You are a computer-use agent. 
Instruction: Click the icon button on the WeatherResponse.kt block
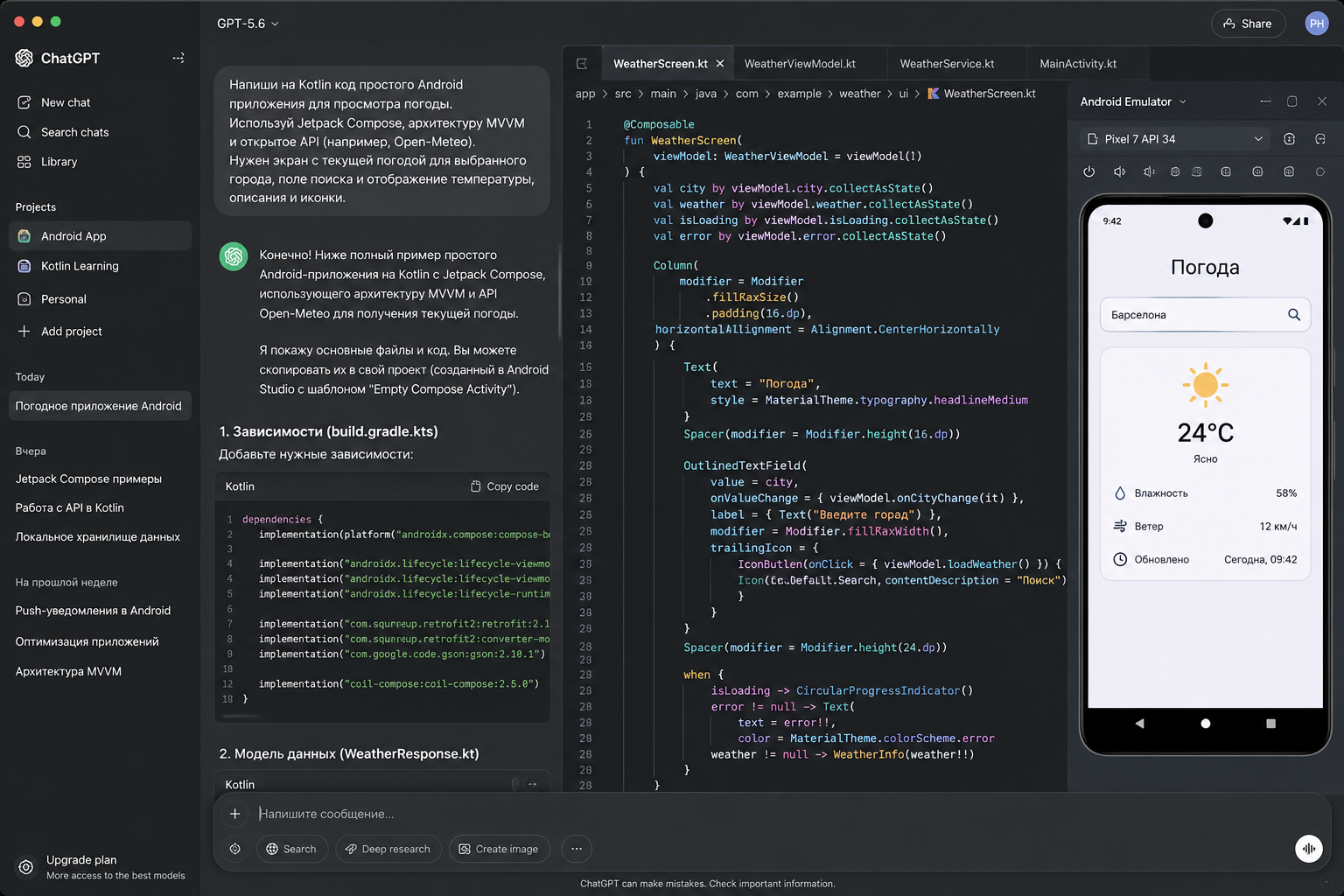[x=532, y=784]
